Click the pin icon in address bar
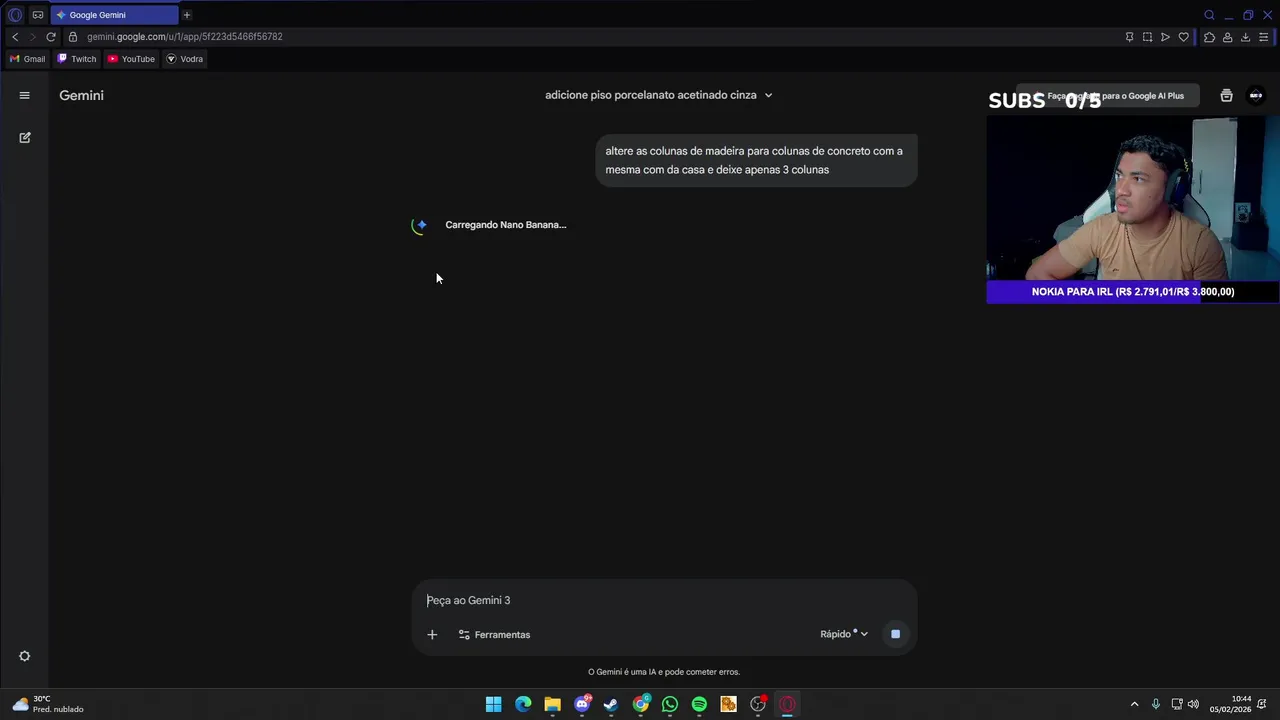Screen dimensions: 1280x720 [x=1129, y=37]
